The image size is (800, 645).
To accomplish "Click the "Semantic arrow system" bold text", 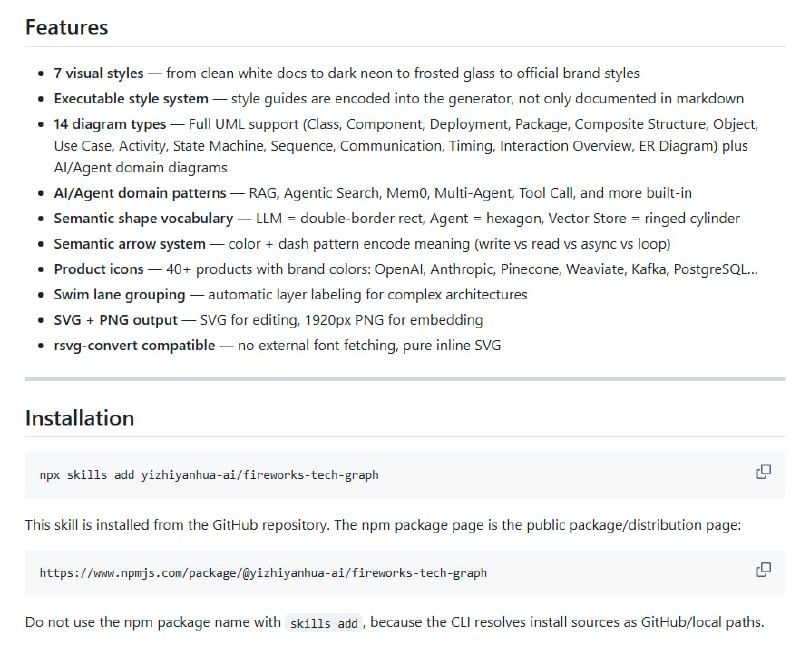I will click(133, 244).
